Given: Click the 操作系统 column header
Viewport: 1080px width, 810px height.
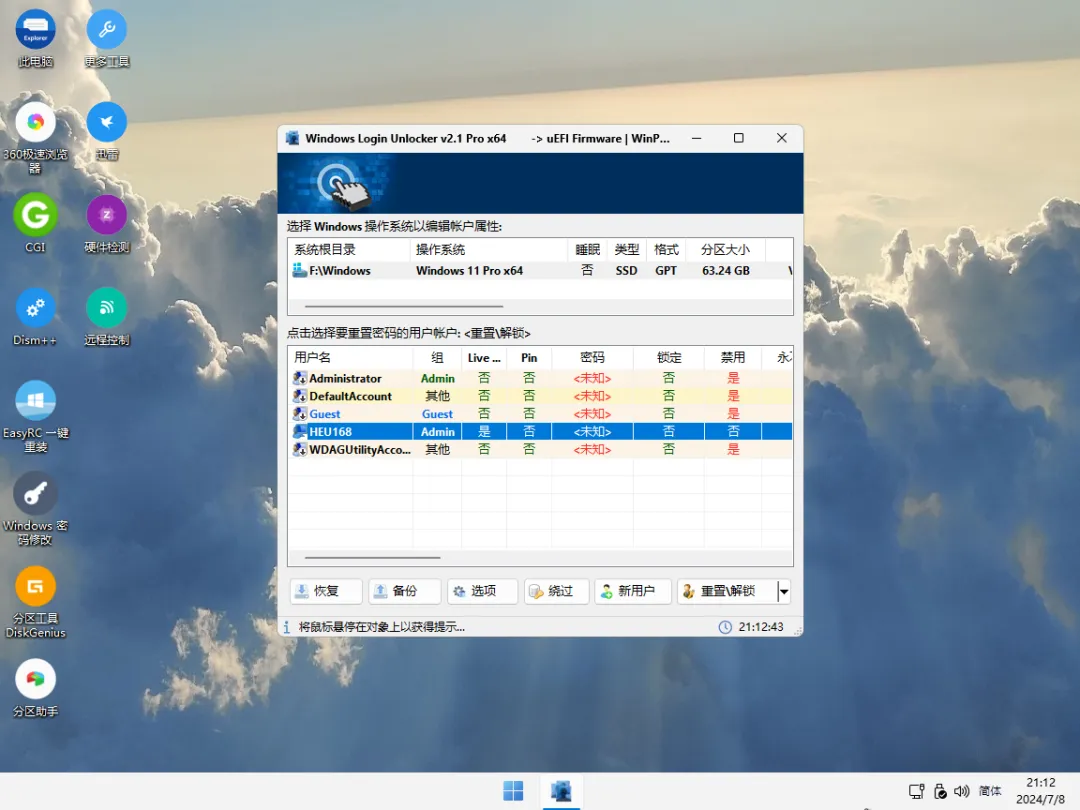Looking at the screenshot, I should tap(488, 250).
